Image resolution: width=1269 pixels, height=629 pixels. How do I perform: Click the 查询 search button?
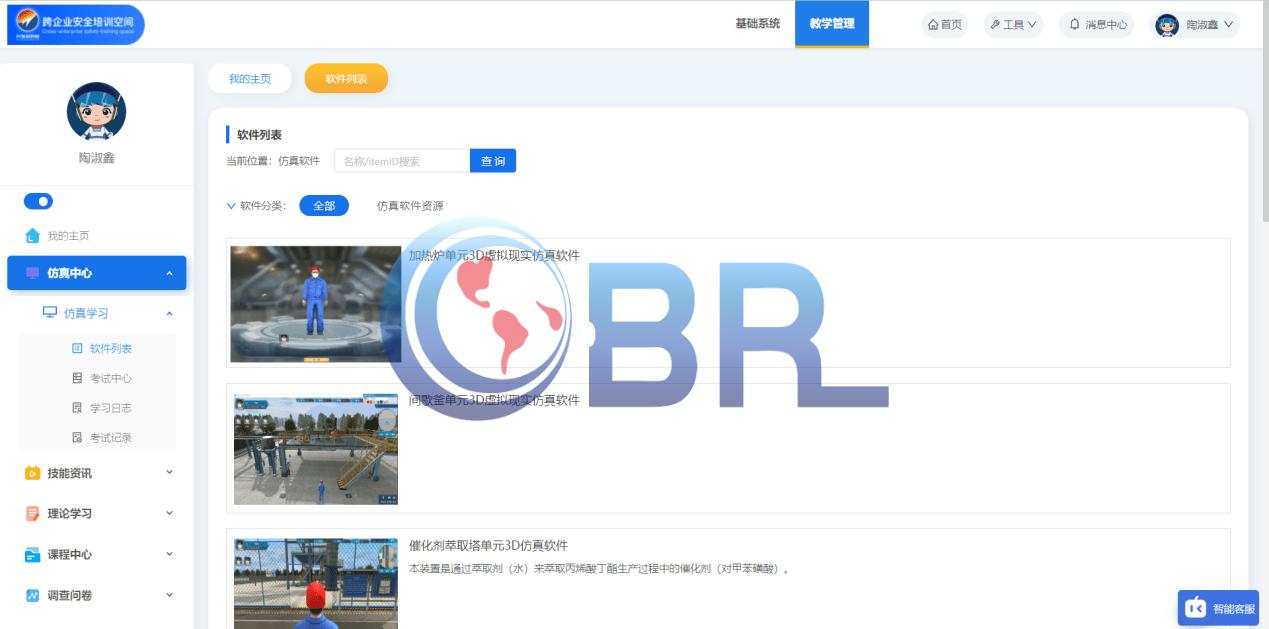(x=494, y=160)
